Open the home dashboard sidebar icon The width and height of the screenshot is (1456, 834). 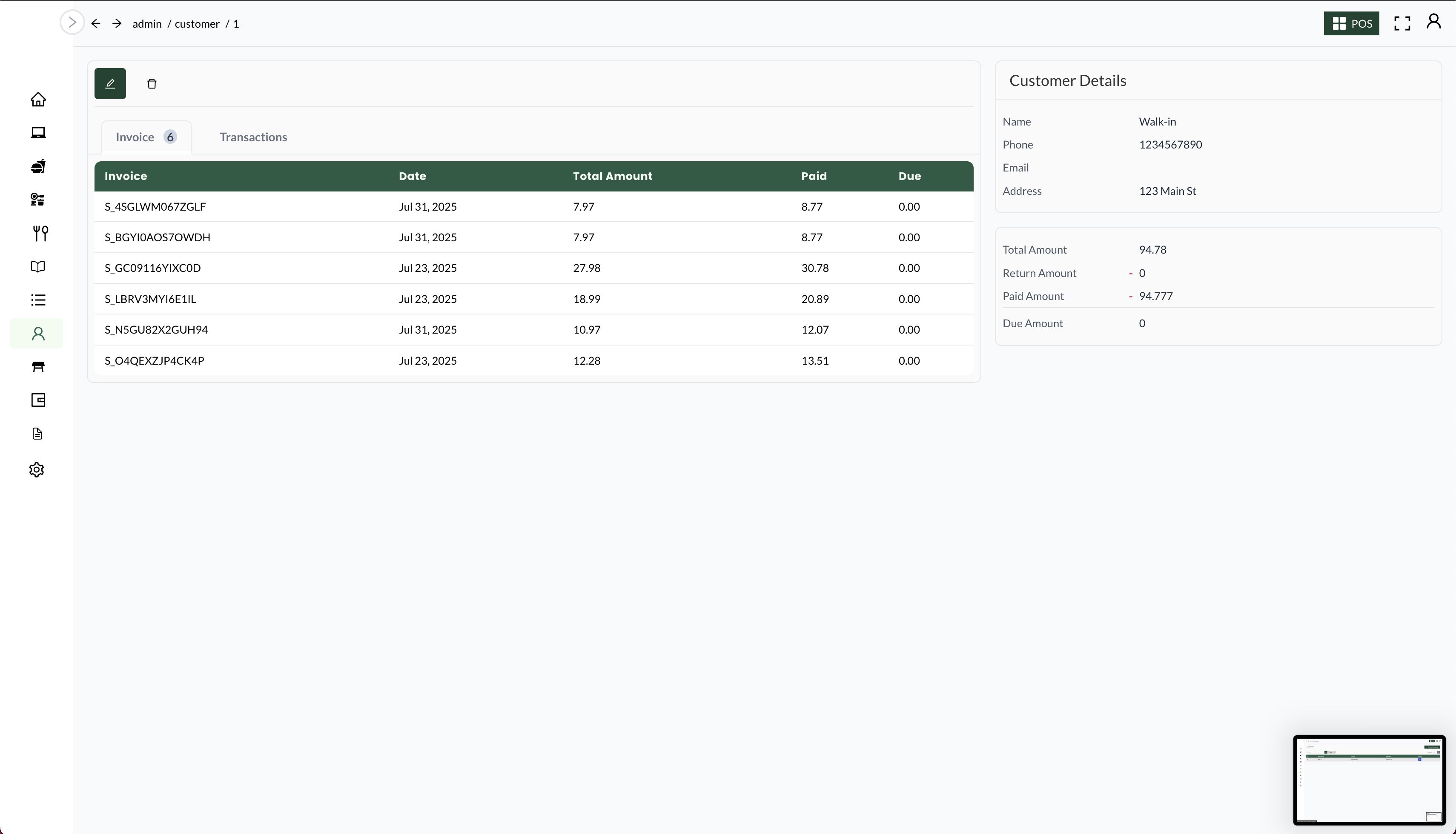[x=38, y=100]
